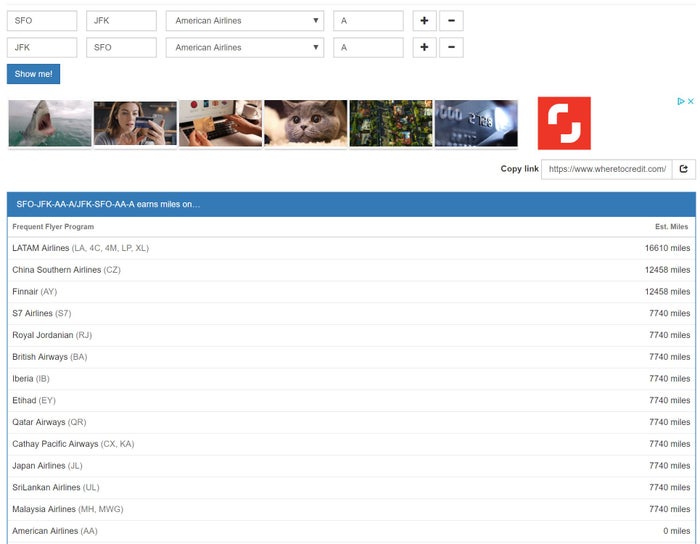Open the aerial neighborhood ad thumbnail

391,123
